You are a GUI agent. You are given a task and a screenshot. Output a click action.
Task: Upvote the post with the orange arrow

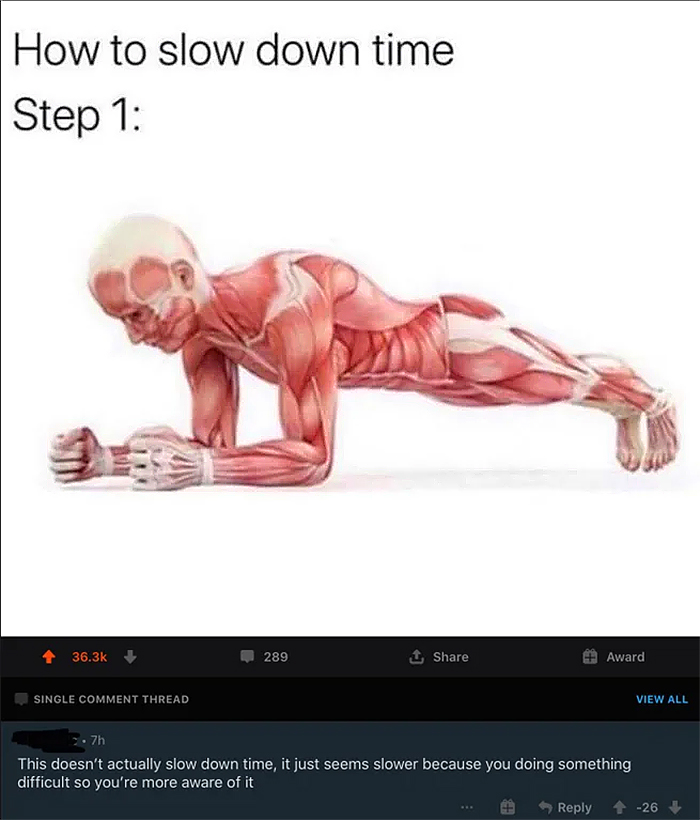click(x=49, y=657)
